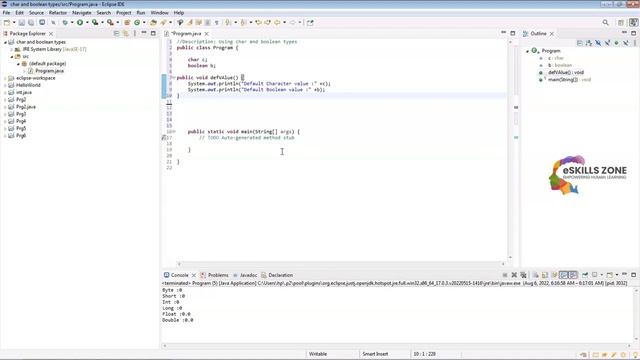Click editor vertical scrollbar

(x=510, y=149)
